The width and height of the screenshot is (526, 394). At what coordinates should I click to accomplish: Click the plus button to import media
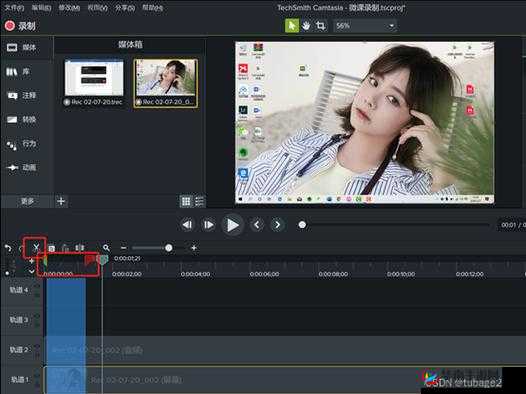pos(61,201)
